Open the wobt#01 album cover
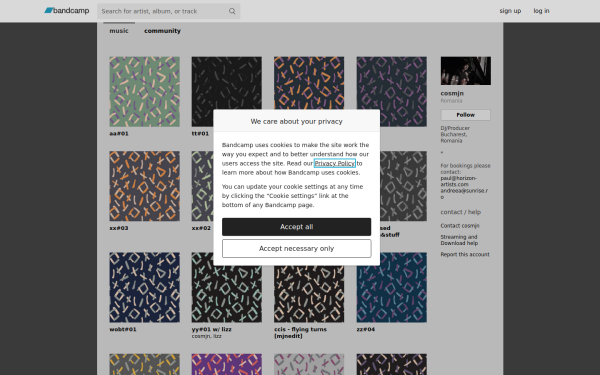The image size is (600, 375). [144, 287]
